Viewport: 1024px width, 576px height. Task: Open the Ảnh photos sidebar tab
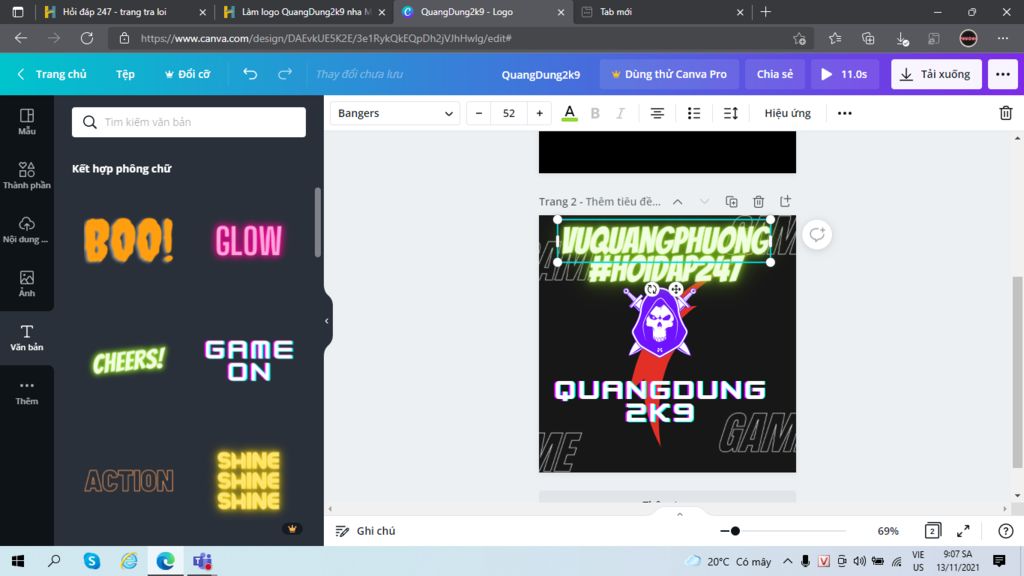click(x=27, y=284)
